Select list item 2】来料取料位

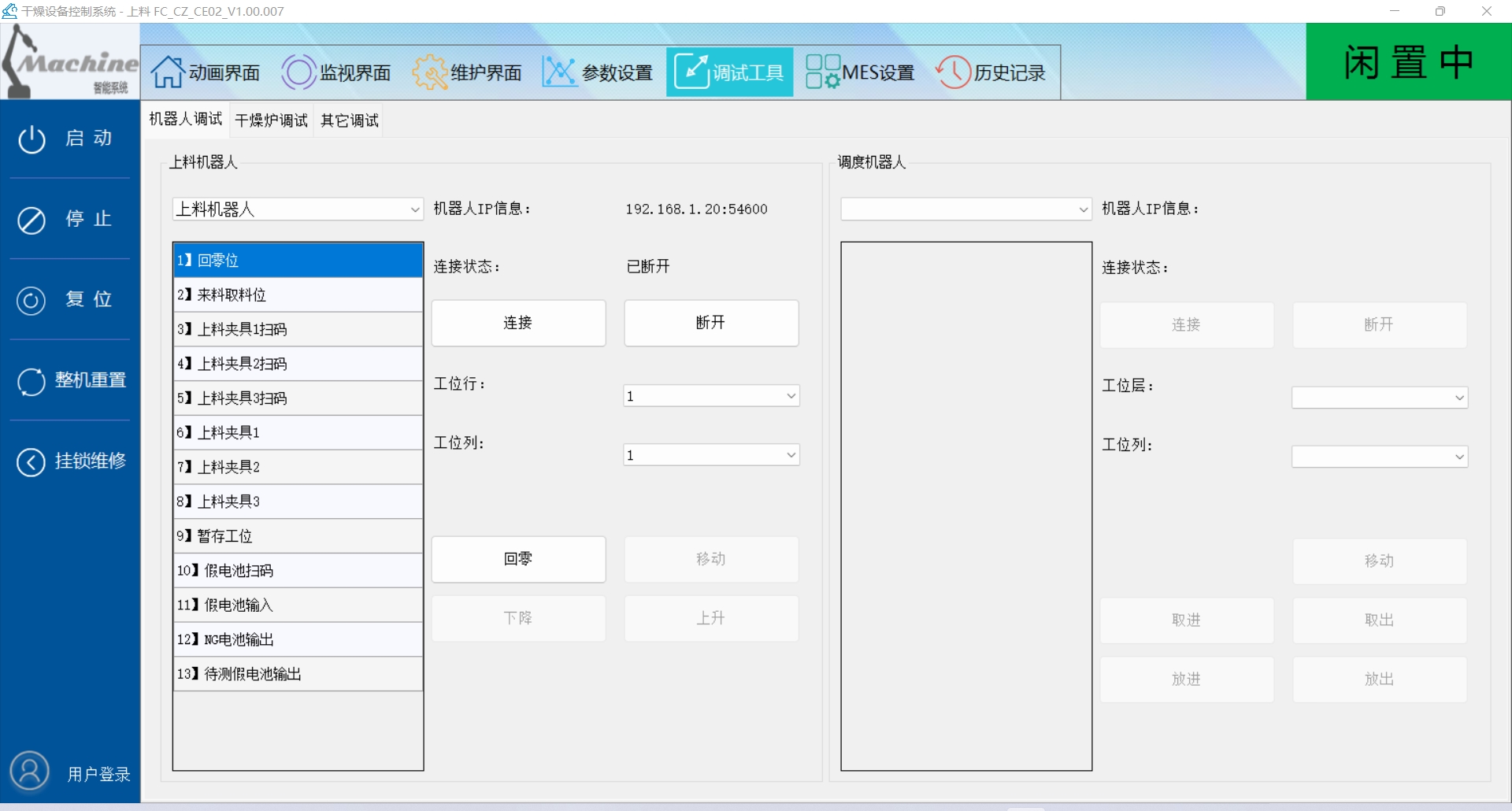click(x=298, y=295)
